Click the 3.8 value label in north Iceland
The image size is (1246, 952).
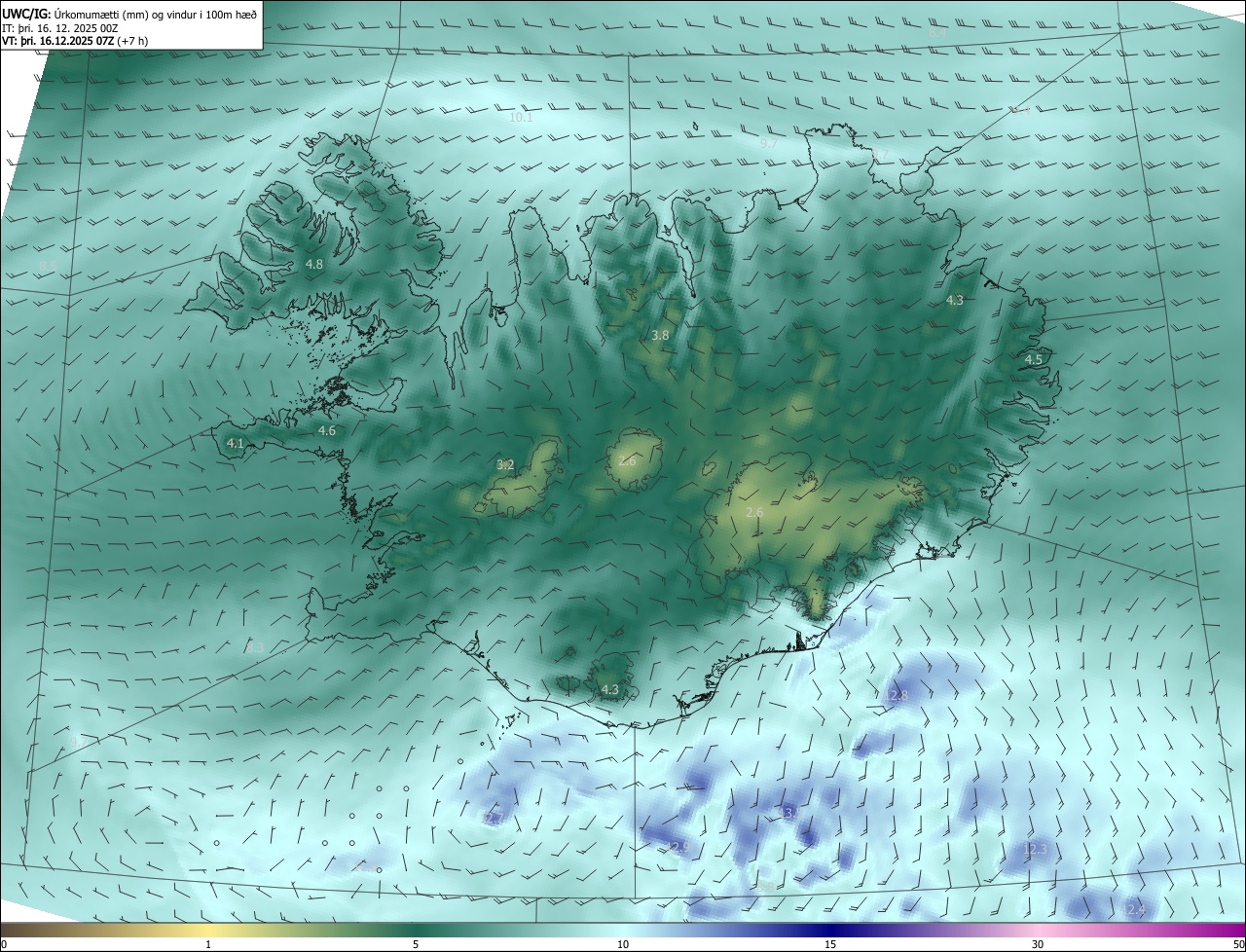(x=660, y=335)
